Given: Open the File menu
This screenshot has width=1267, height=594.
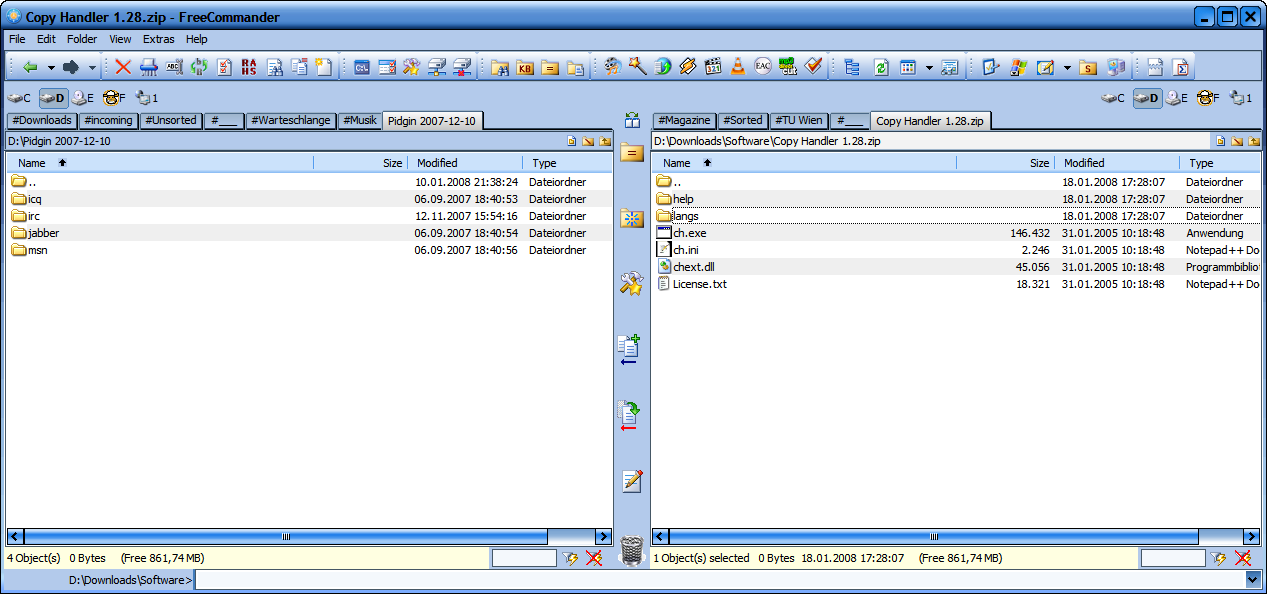Looking at the screenshot, I should point(17,39).
